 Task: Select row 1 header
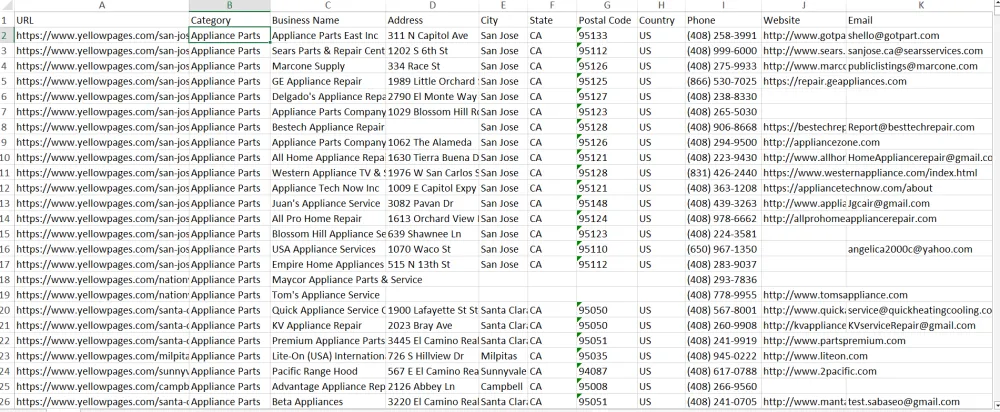coord(6,20)
